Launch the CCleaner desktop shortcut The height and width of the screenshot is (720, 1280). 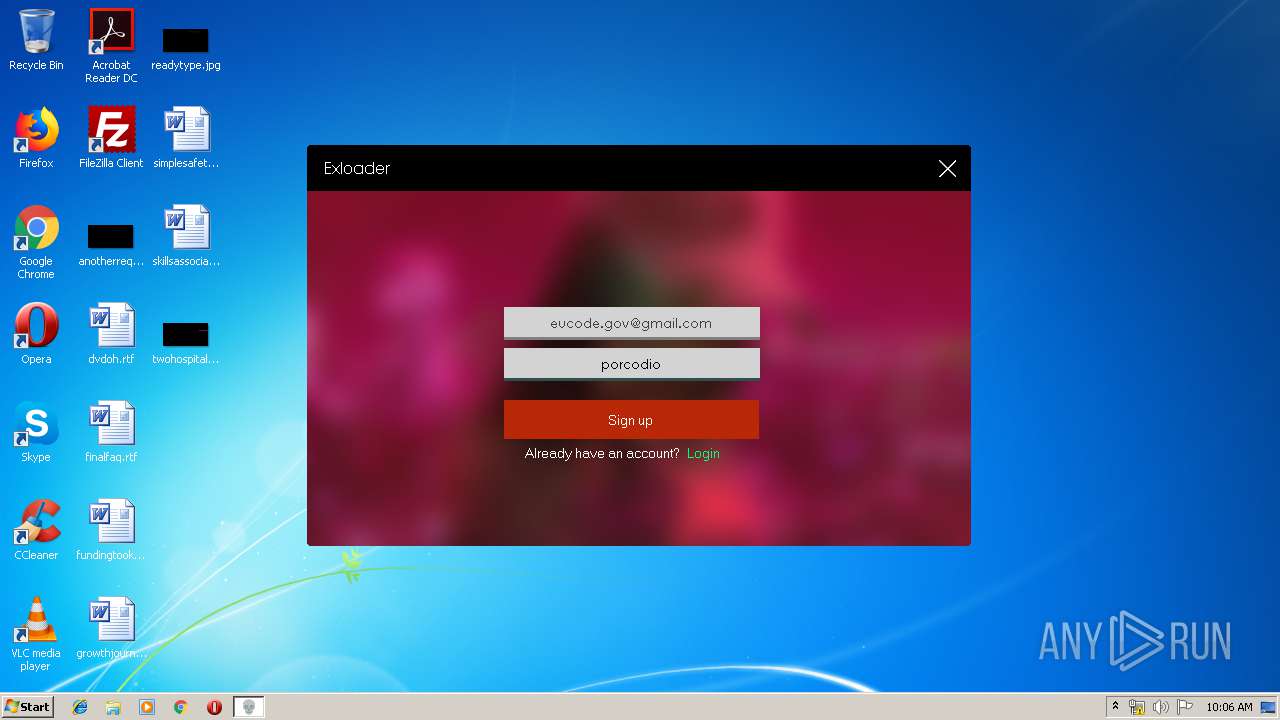pos(36,531)
